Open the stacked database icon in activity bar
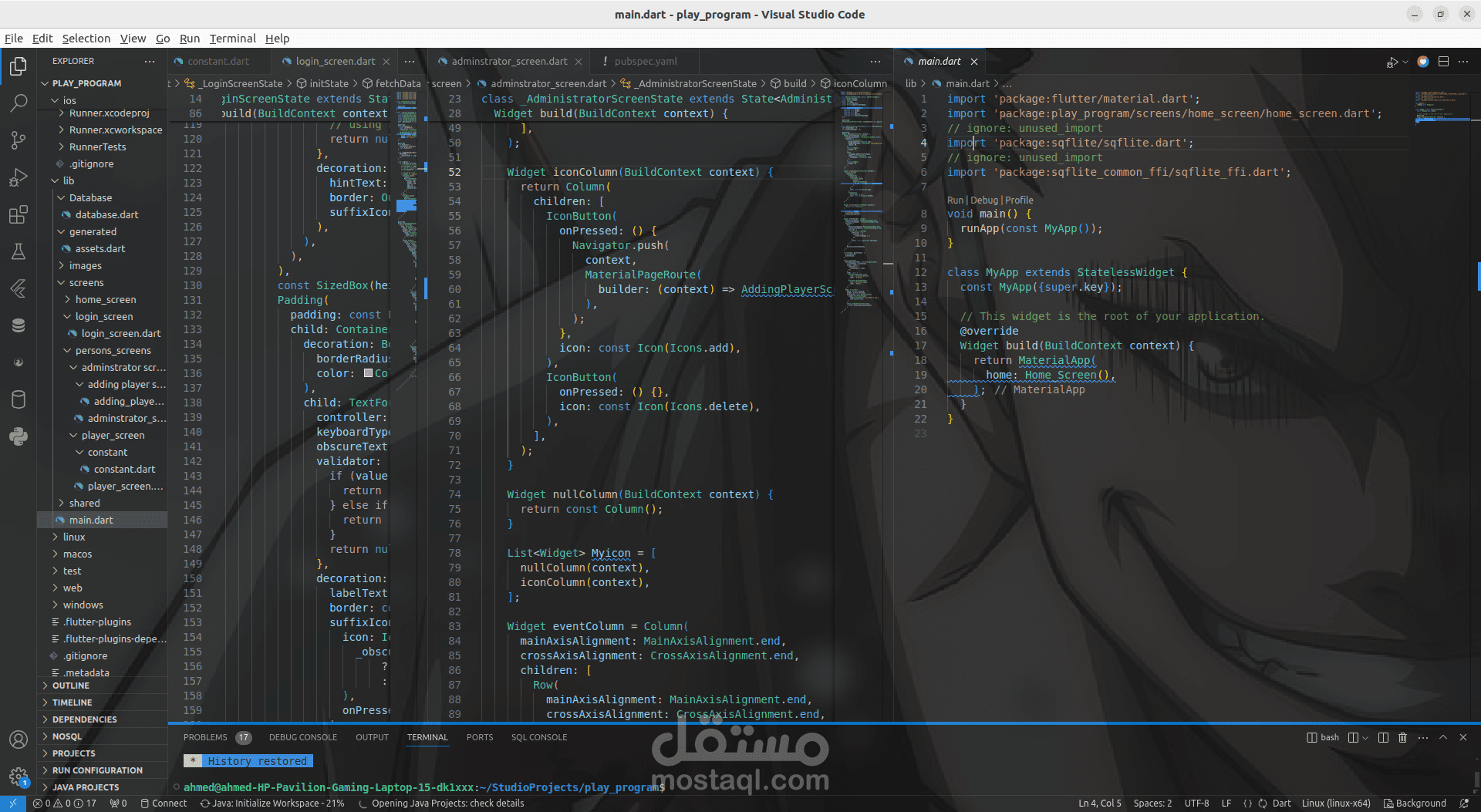 [19, 325]
